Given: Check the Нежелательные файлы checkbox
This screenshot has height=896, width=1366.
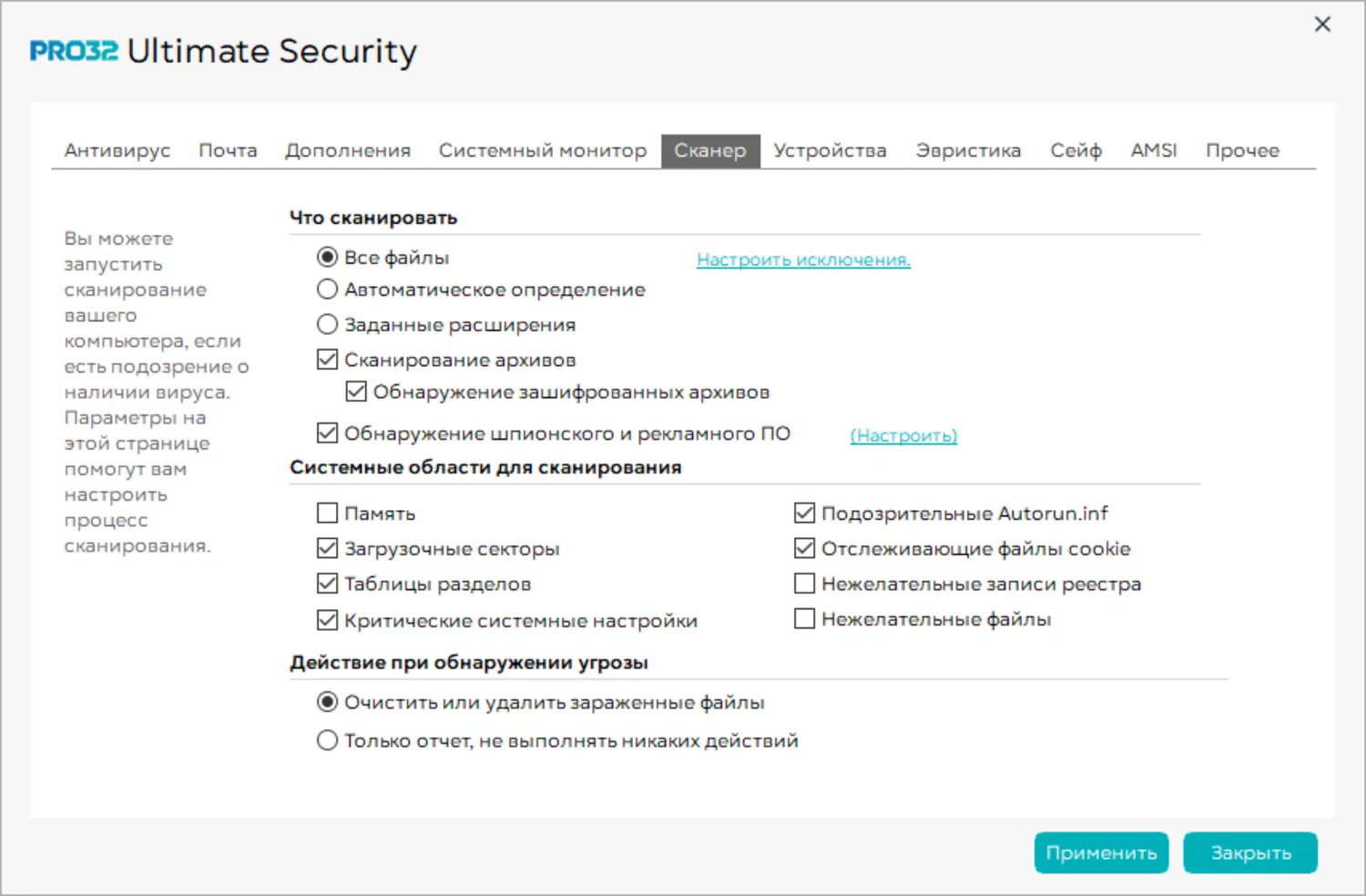Looking at the screenshot, I should pos(804,619).
